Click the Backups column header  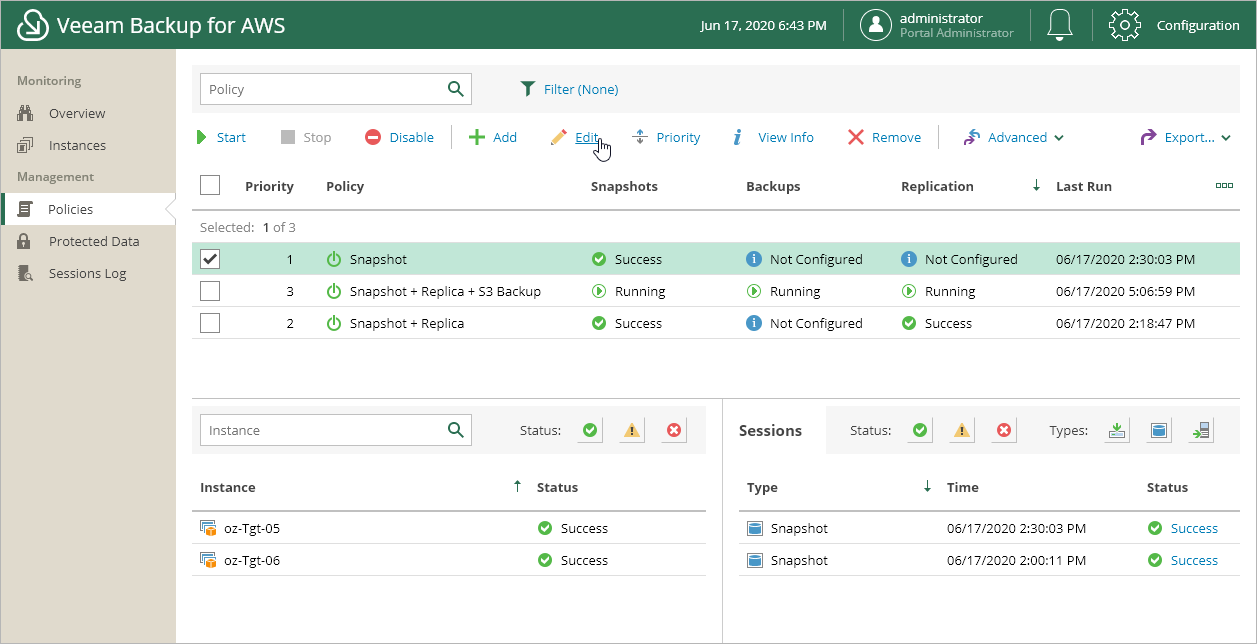(773, 186)
